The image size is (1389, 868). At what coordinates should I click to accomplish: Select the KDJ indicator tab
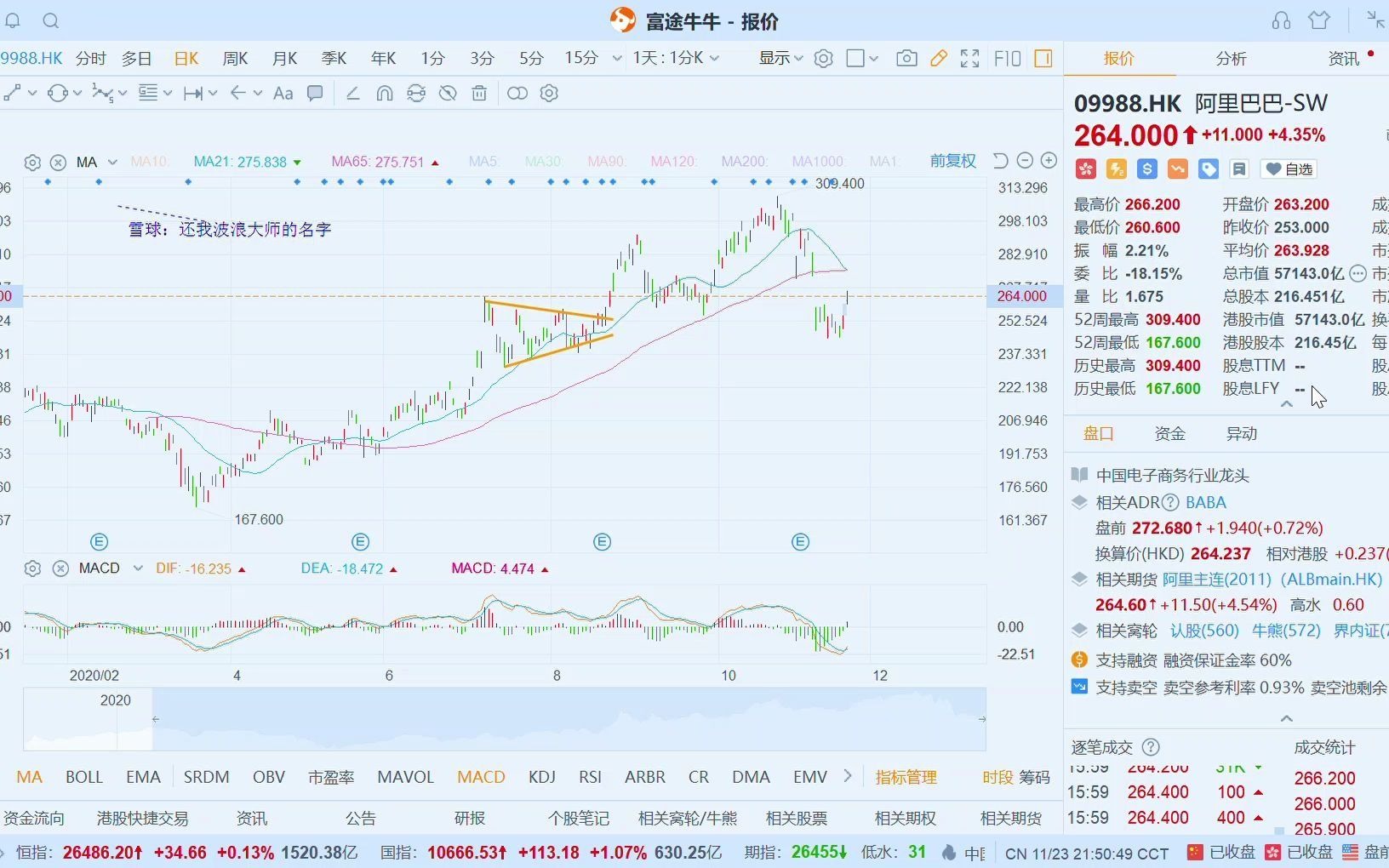point(541,777)
